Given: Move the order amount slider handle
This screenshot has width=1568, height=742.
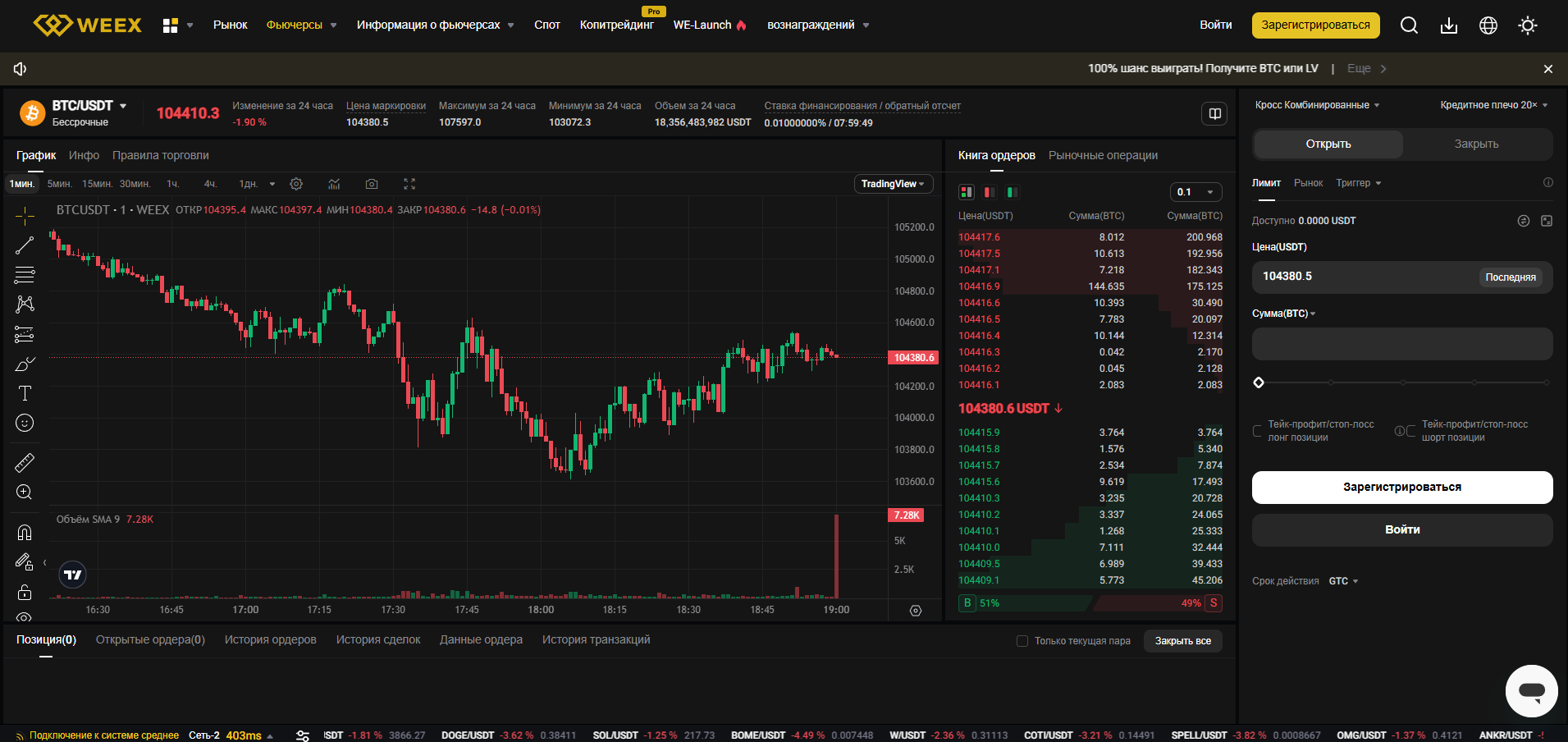Looking at the screenshot, I should click(1259, 382).
